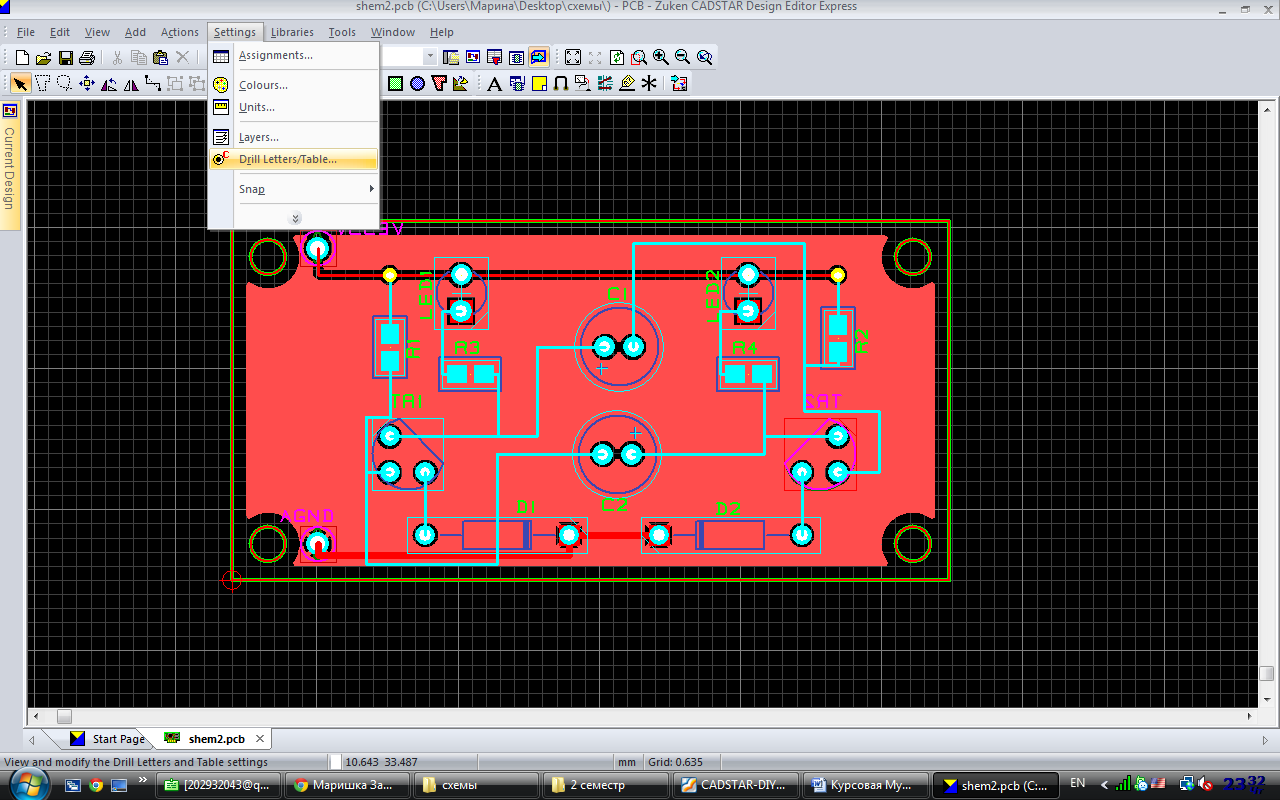Expand the Snap submenu arrow
The width and height of the screenshot is (1280, 800).
(x=371, y=189)
